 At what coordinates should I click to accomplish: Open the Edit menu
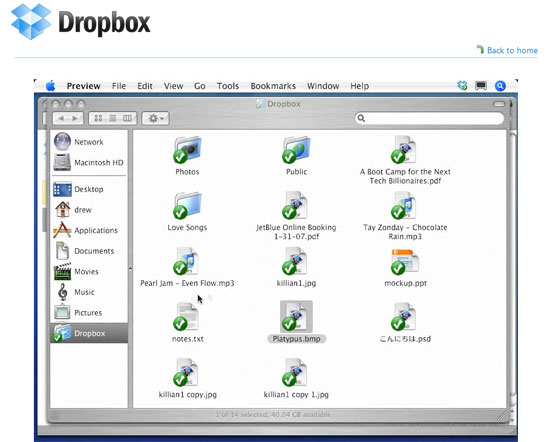point(145,86)
